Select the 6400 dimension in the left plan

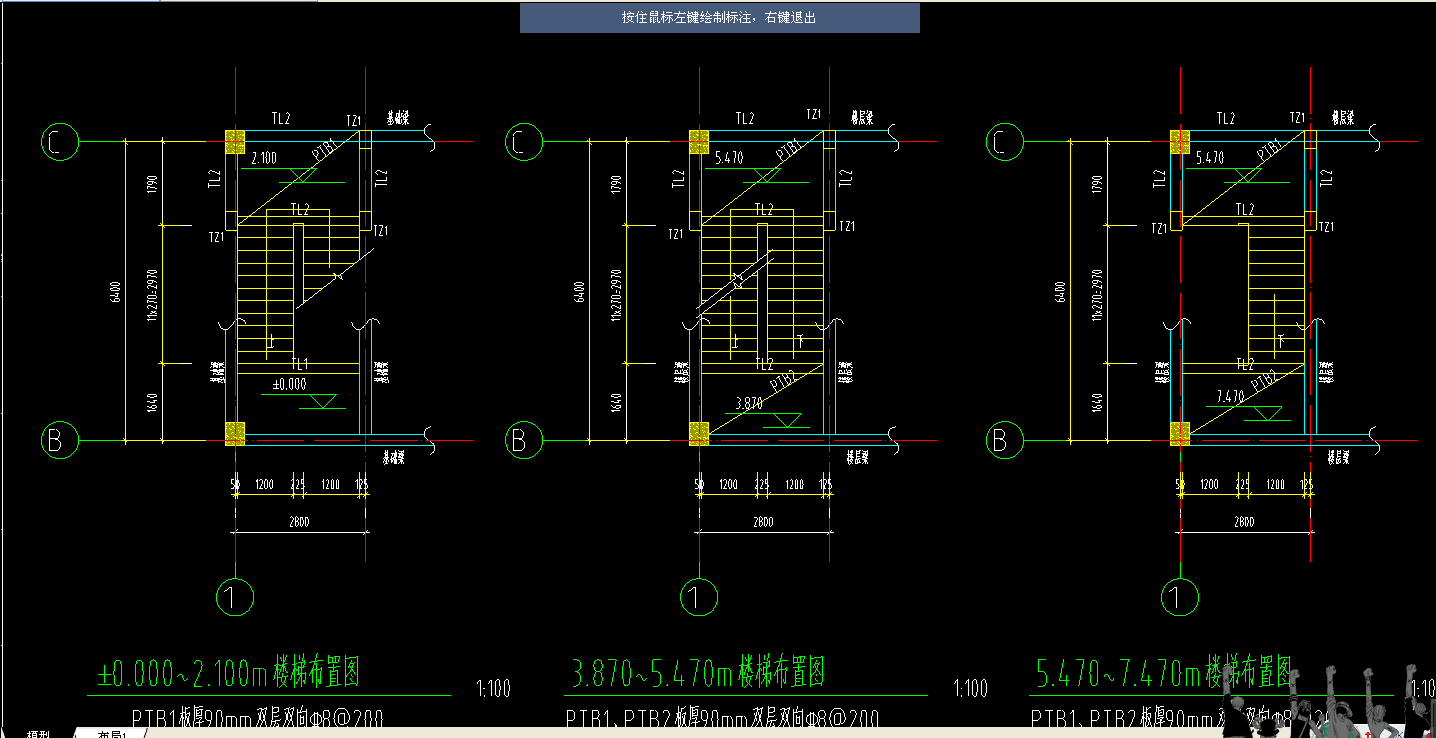[x=116, y=292]
